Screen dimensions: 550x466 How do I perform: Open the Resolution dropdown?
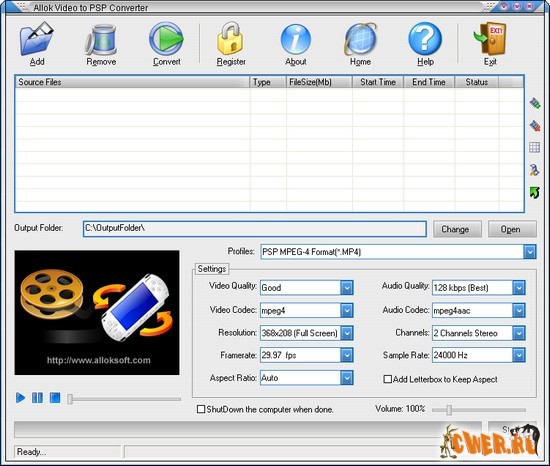point(347,333)
